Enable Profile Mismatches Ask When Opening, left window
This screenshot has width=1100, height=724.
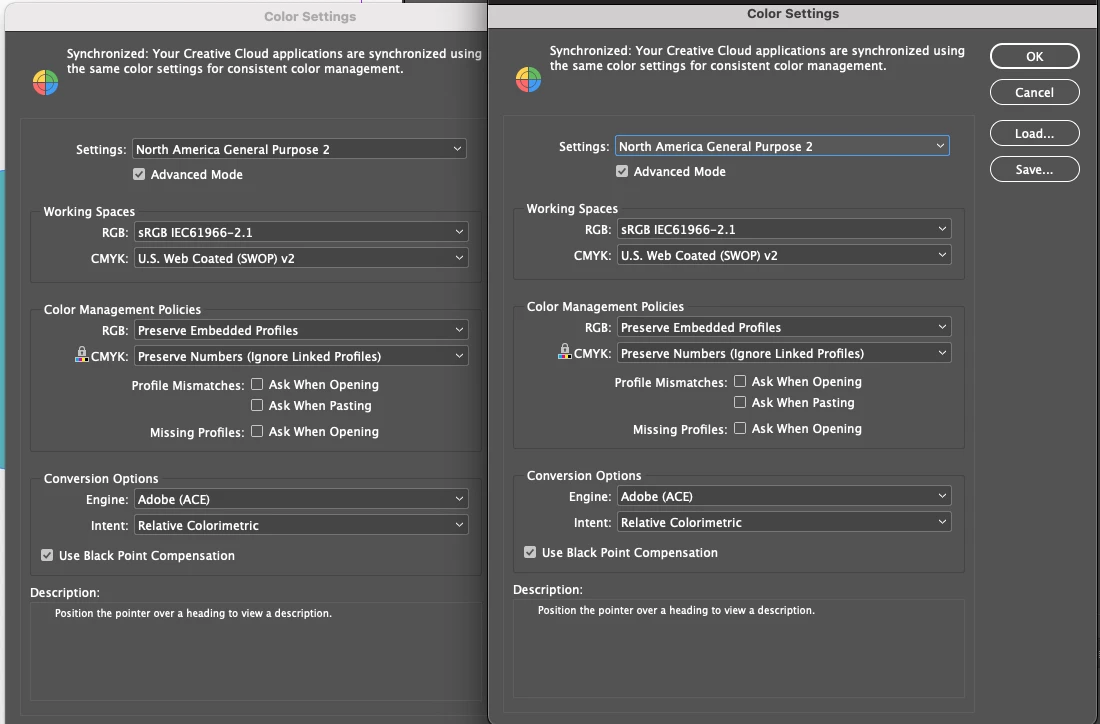tap(257, 384)
